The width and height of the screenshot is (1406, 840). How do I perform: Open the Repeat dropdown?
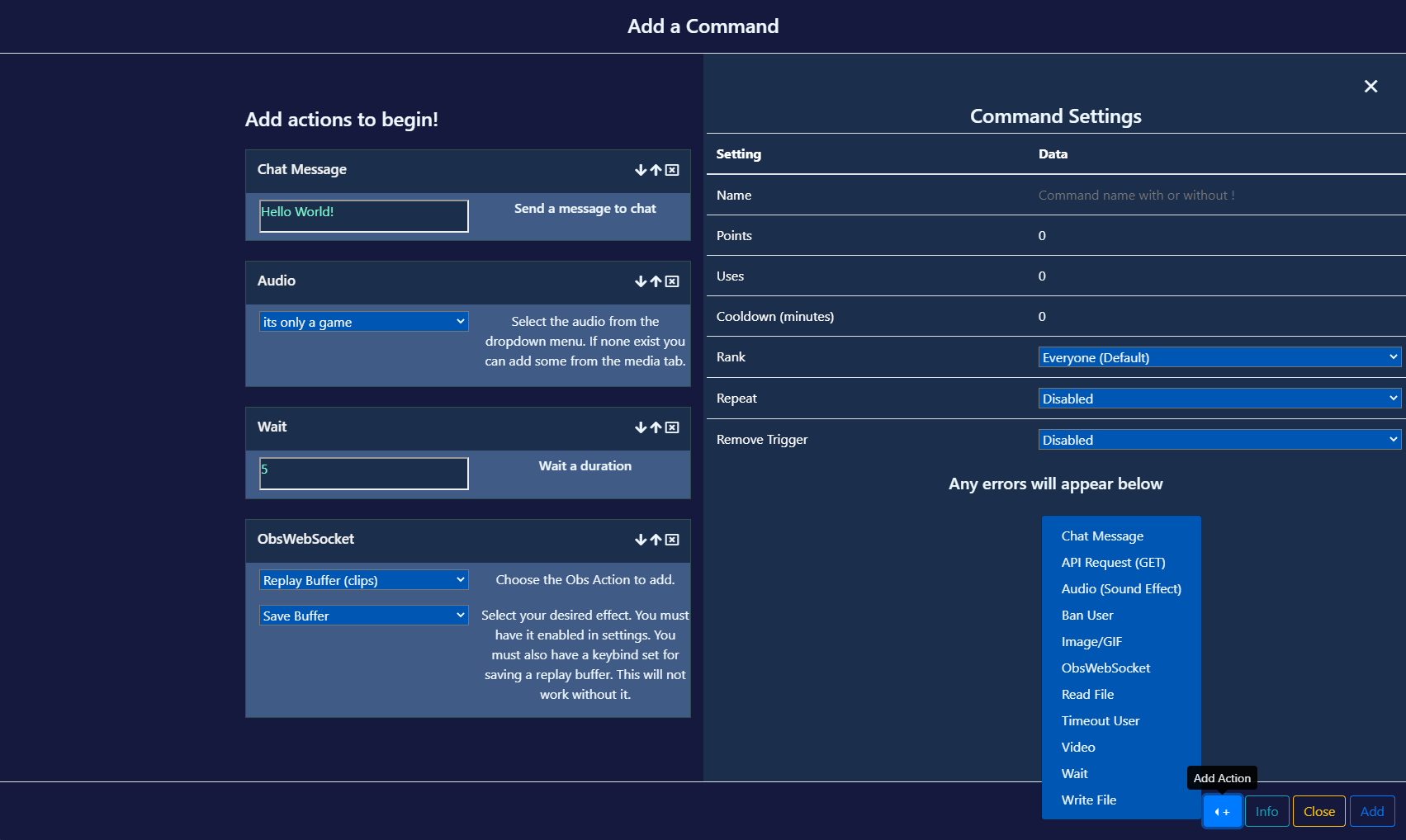[x=1219, y=398]
